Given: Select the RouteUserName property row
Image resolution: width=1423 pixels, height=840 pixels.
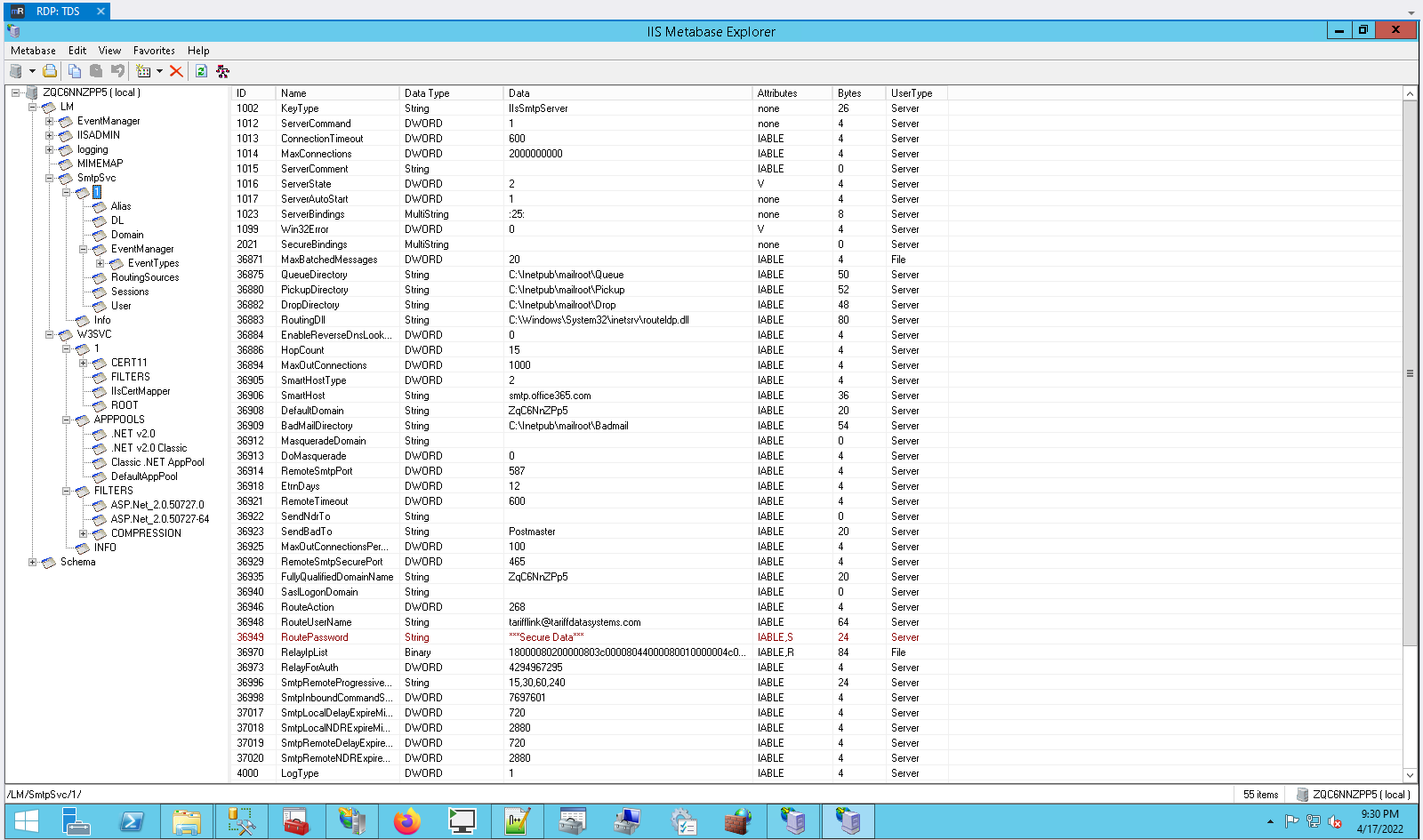Looking at the screenshot, I should (x=590, y=622).
